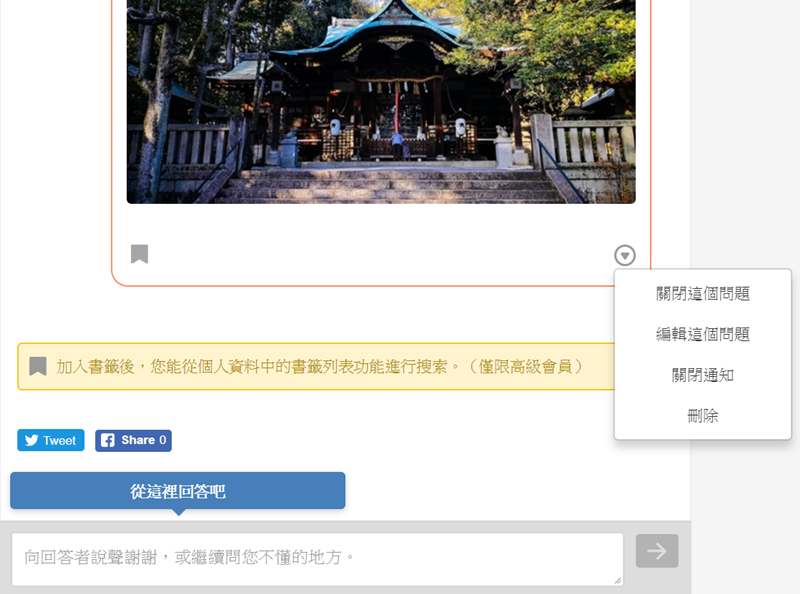Image resolution: width=800 pixels, height=594 pixels.
Task: Click the Facebook logo icon
Action: [x=108, y=440]
